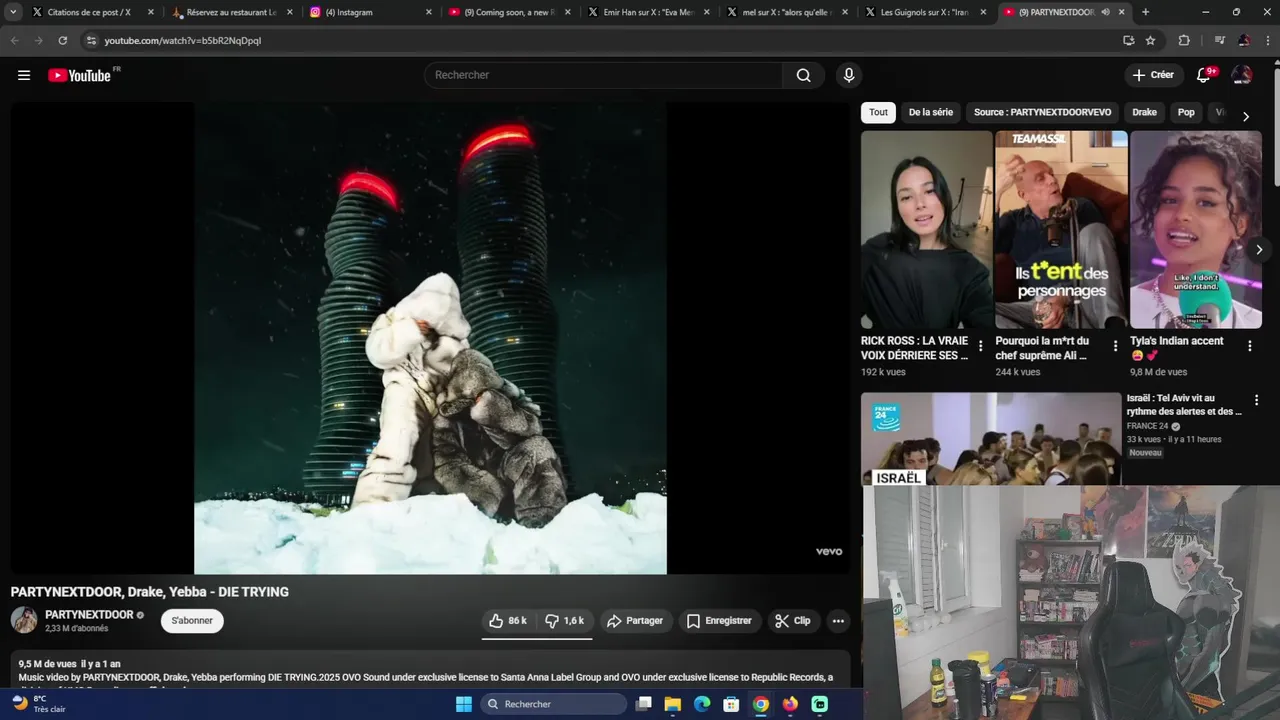Viewport: 1280px width, 720px height.
Task: Switch to the Les Guignols sur X tab
Action: click(x=924, y=12)
